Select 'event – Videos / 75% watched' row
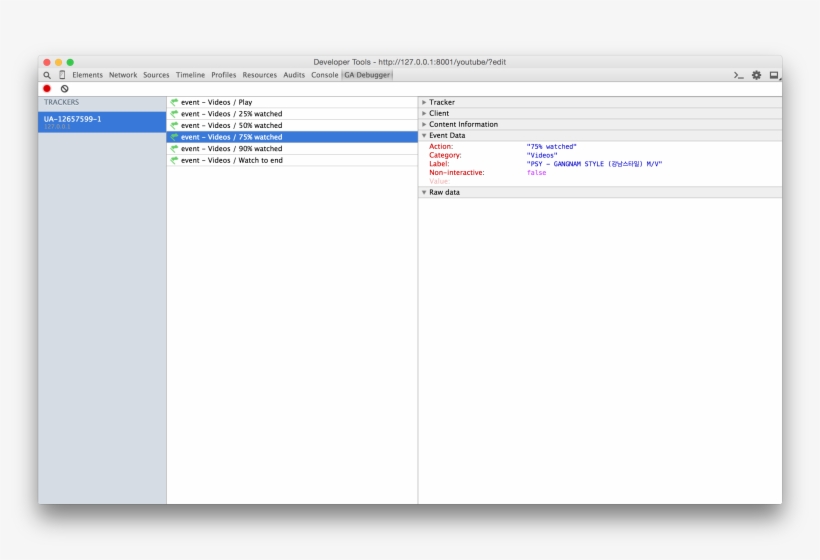Image resolution: width=820 pixels, height=560 pixels. [x=292, y=137]
